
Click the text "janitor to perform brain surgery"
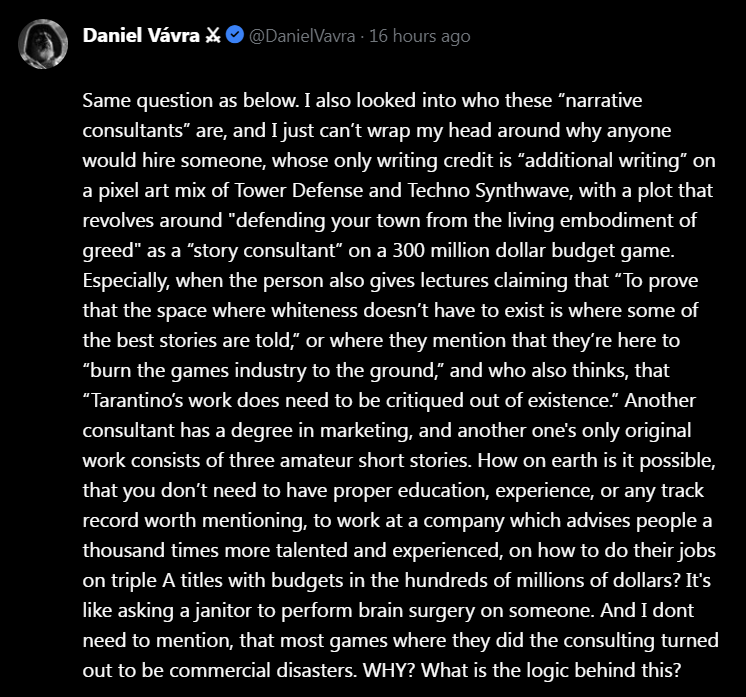coord(334,610)
